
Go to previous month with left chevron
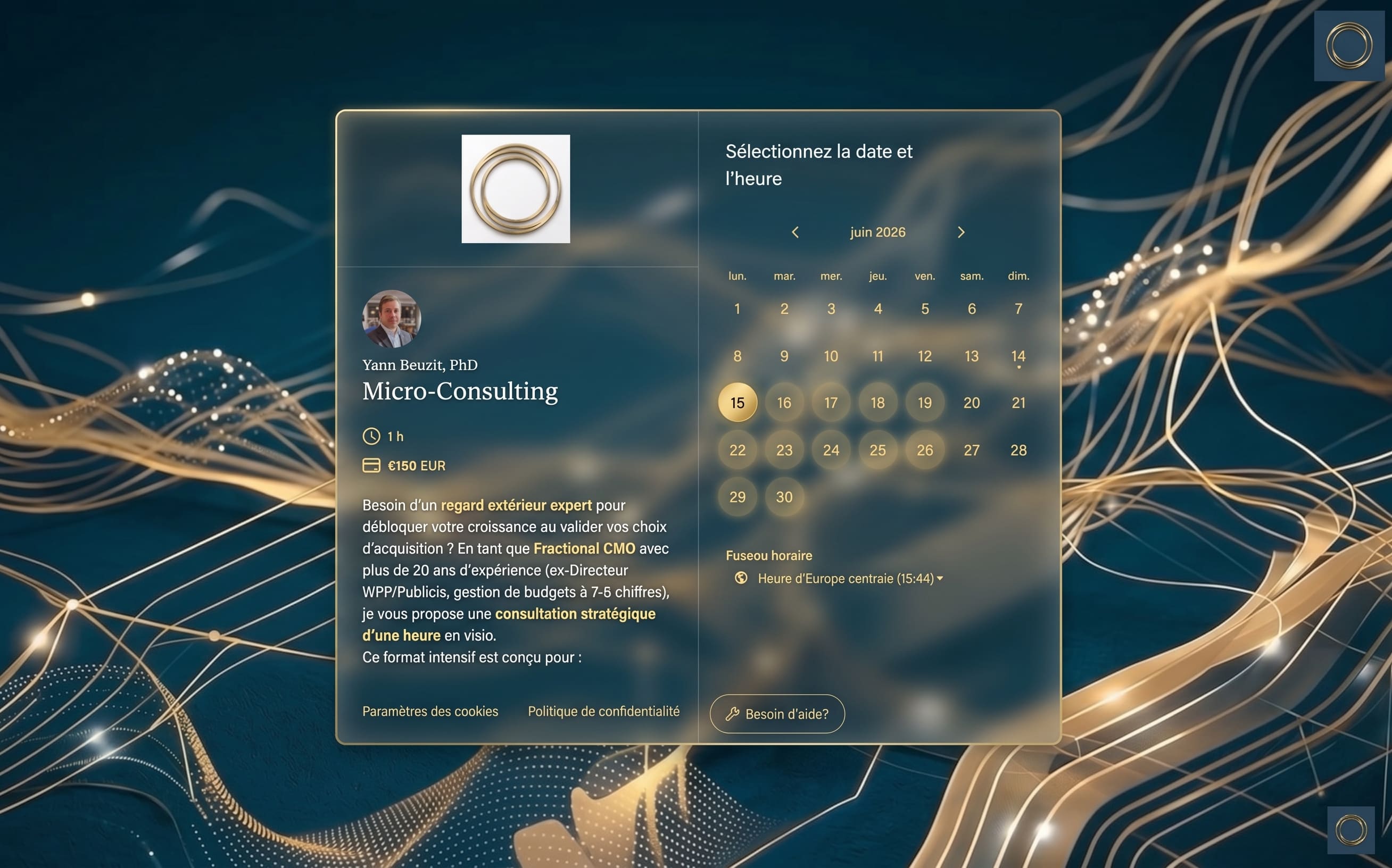[x=796, y=232]
